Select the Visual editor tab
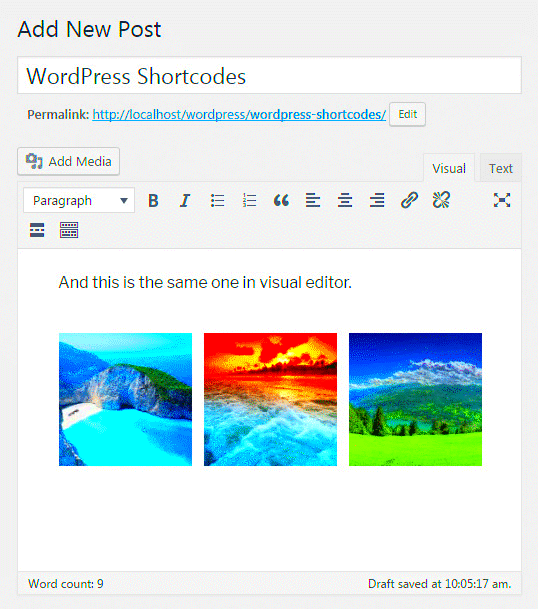 tap(449, 168)
